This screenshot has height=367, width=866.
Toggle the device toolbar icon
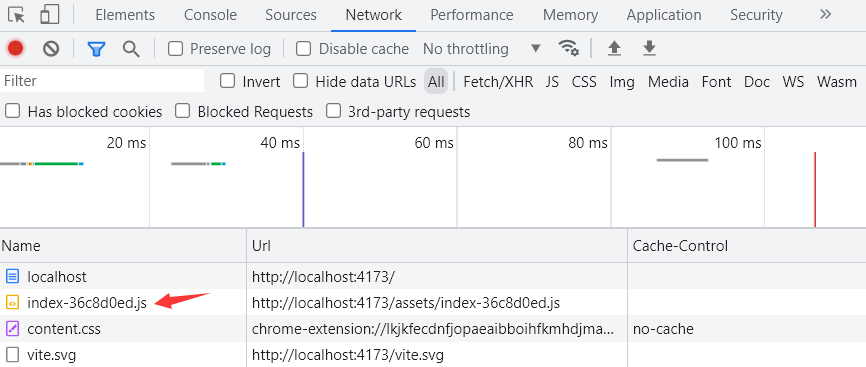tap(50, 15)
